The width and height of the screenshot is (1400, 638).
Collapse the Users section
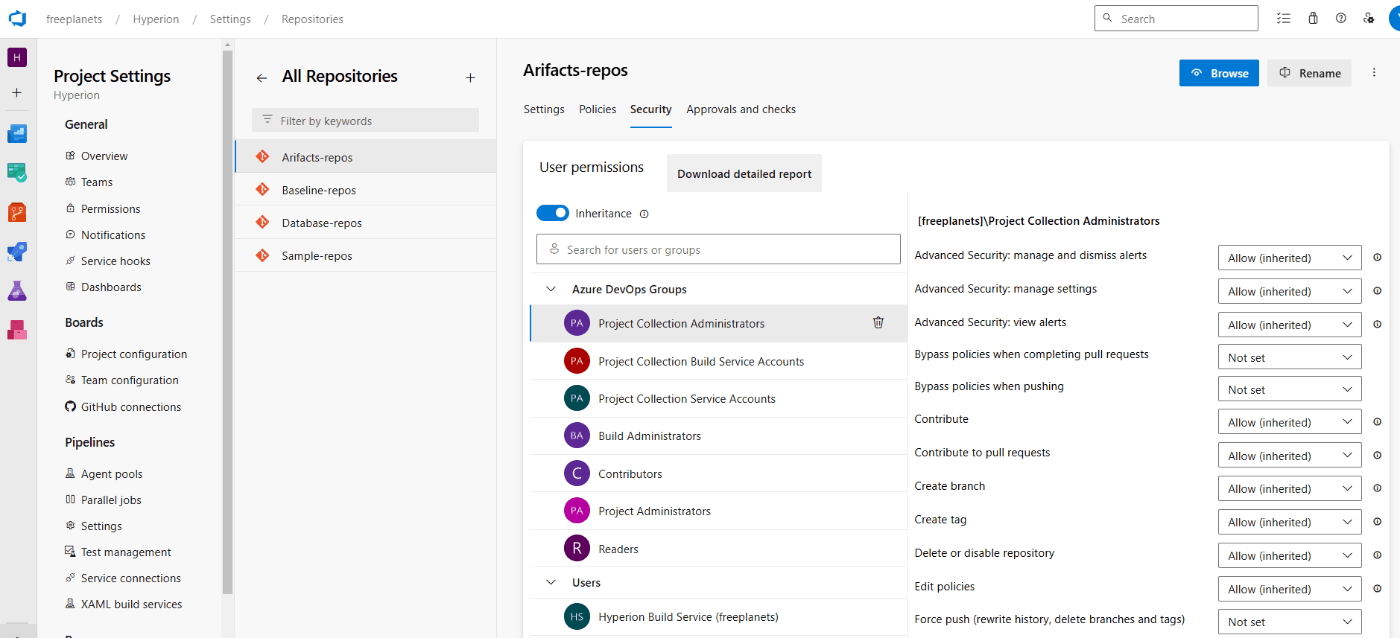[550, 582]
